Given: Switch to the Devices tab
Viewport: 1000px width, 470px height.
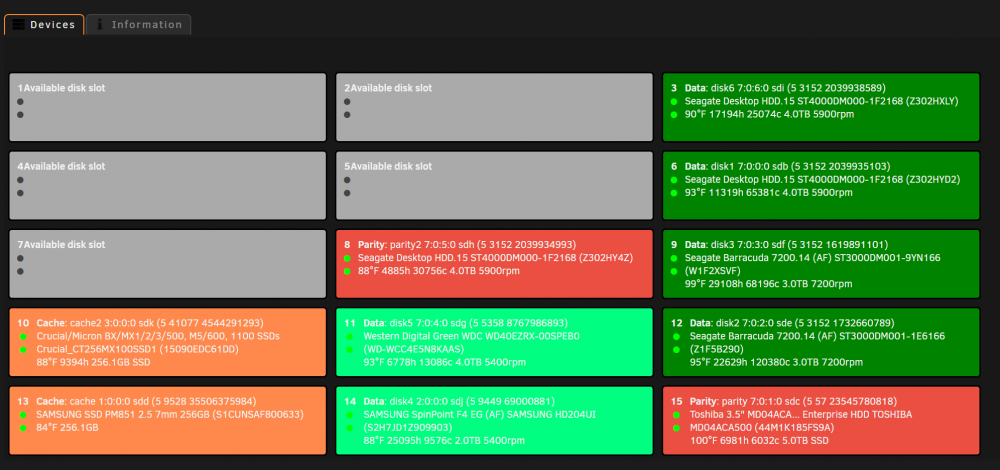Looking at the screenshot, I should tap(44, 25).
